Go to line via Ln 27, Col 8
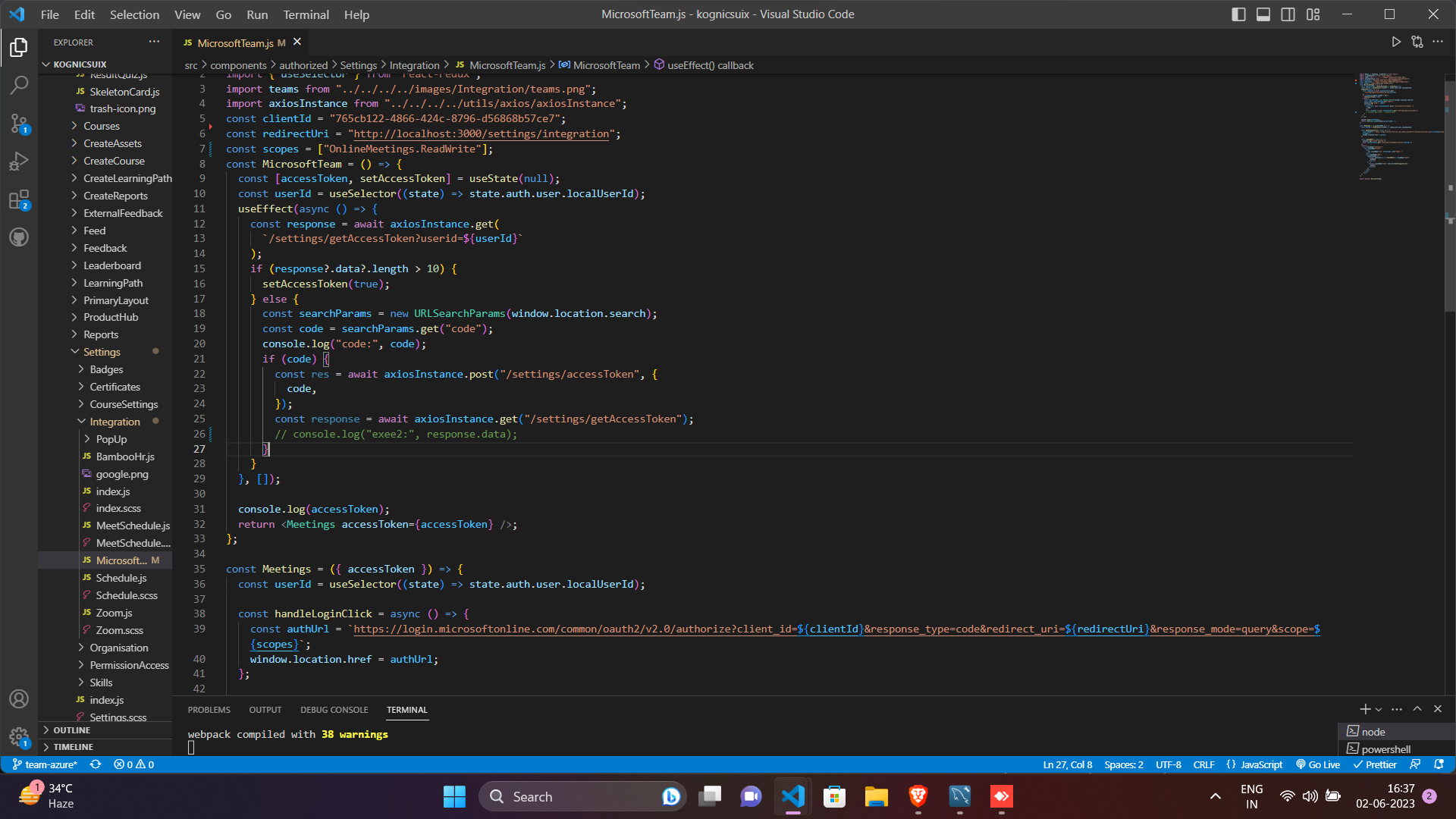 point(1068,764)
